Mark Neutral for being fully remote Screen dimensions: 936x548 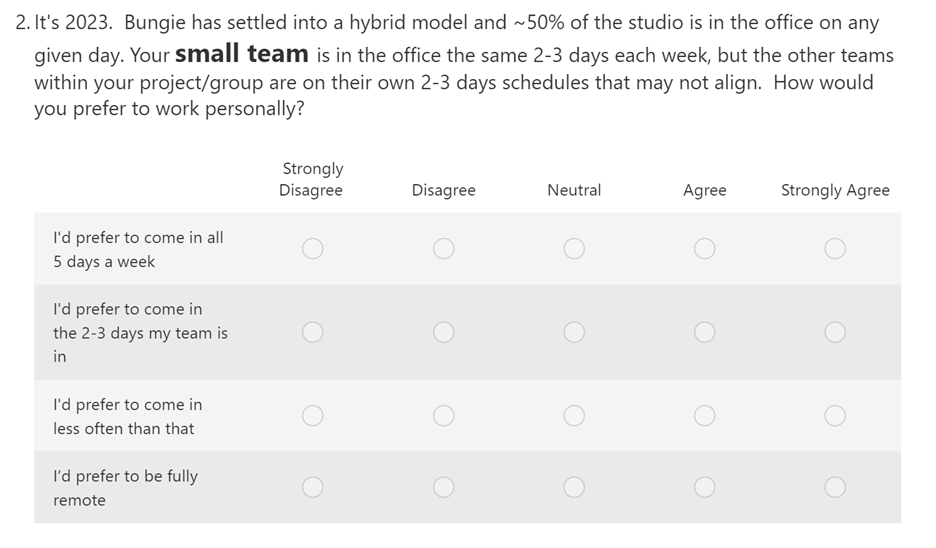point(574,487)
